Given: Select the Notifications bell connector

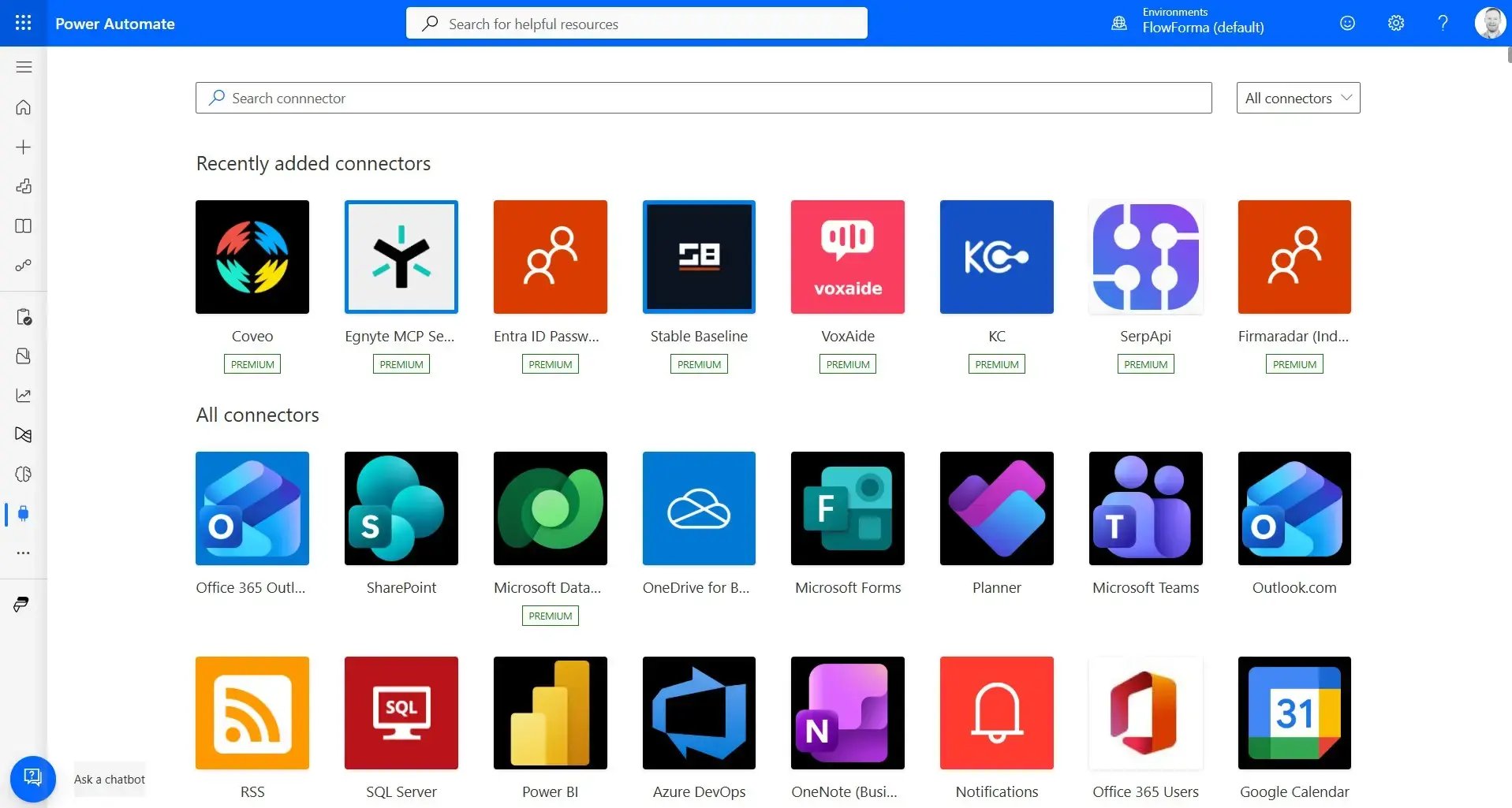Looking at the screenshot, I should pyautogui.click(x=997, y=713).
